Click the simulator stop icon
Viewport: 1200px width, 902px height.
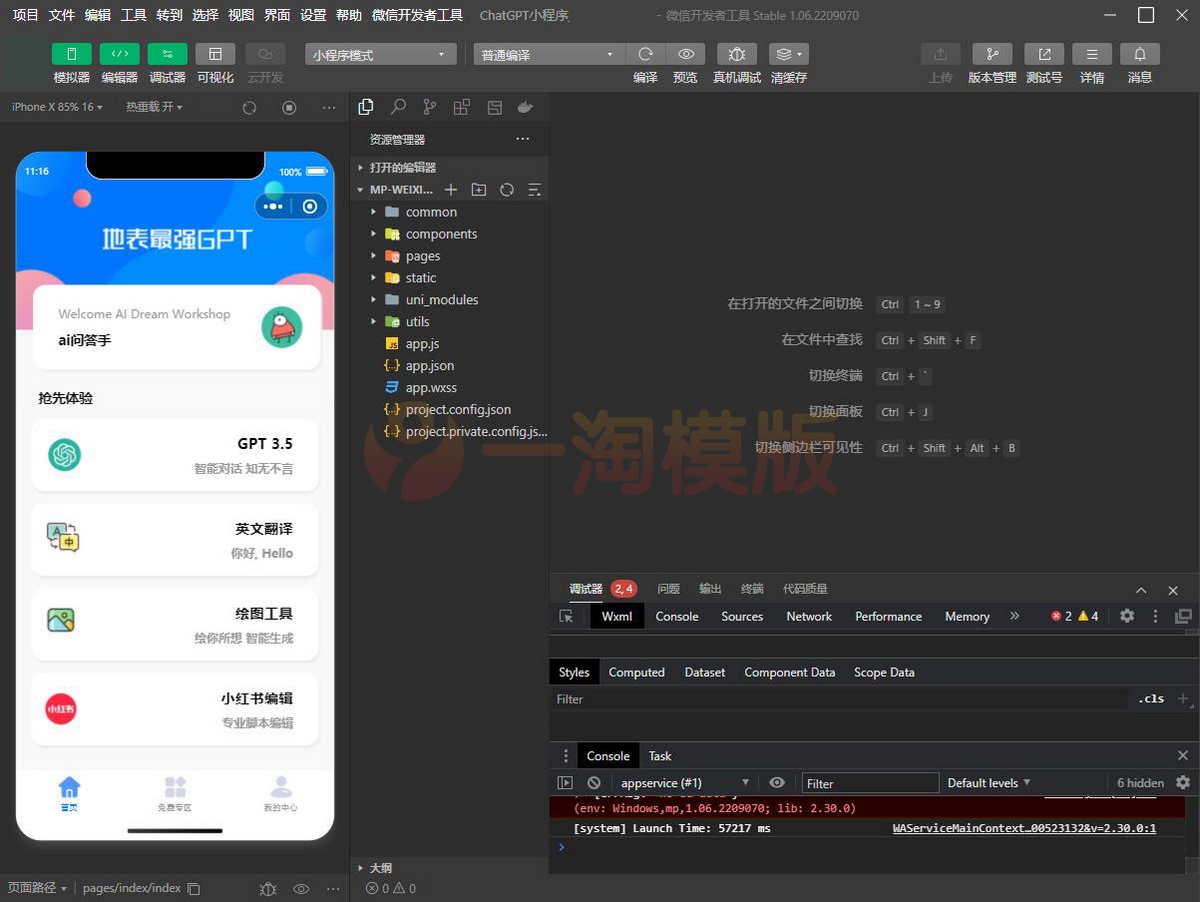[289, 108]
